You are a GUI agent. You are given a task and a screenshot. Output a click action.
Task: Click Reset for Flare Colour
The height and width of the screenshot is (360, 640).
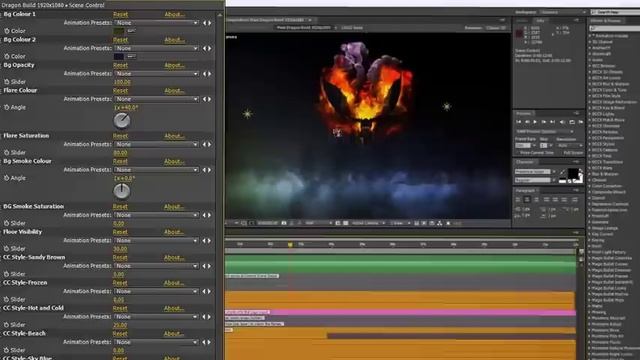pos(120,91)
